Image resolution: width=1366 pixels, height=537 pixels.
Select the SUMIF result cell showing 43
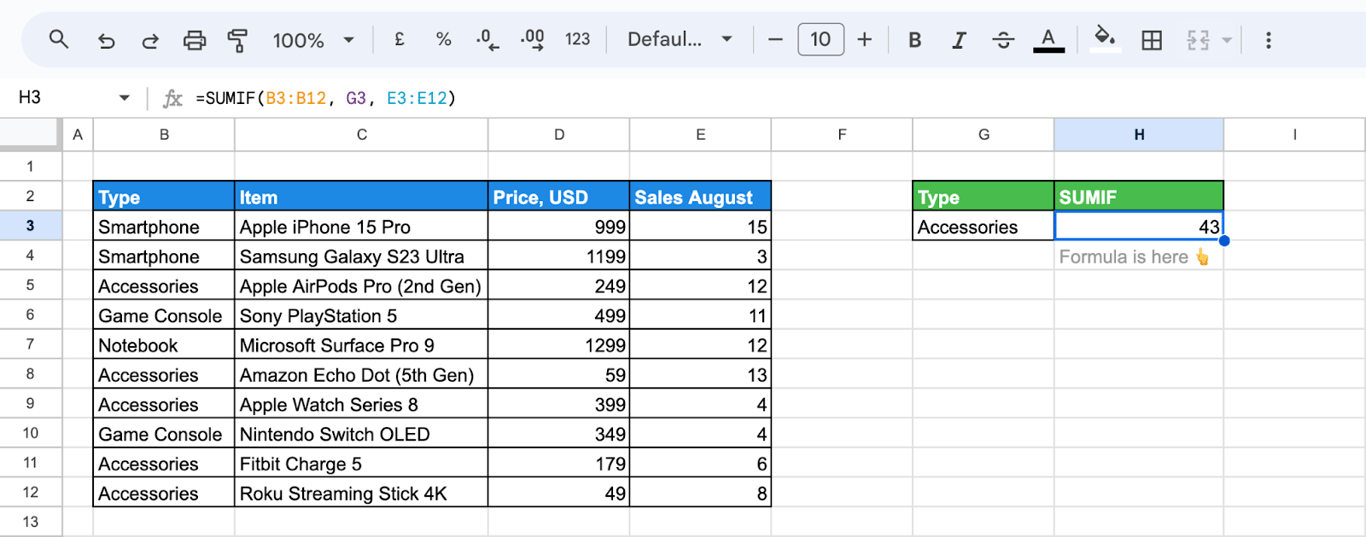[1139, 227]
